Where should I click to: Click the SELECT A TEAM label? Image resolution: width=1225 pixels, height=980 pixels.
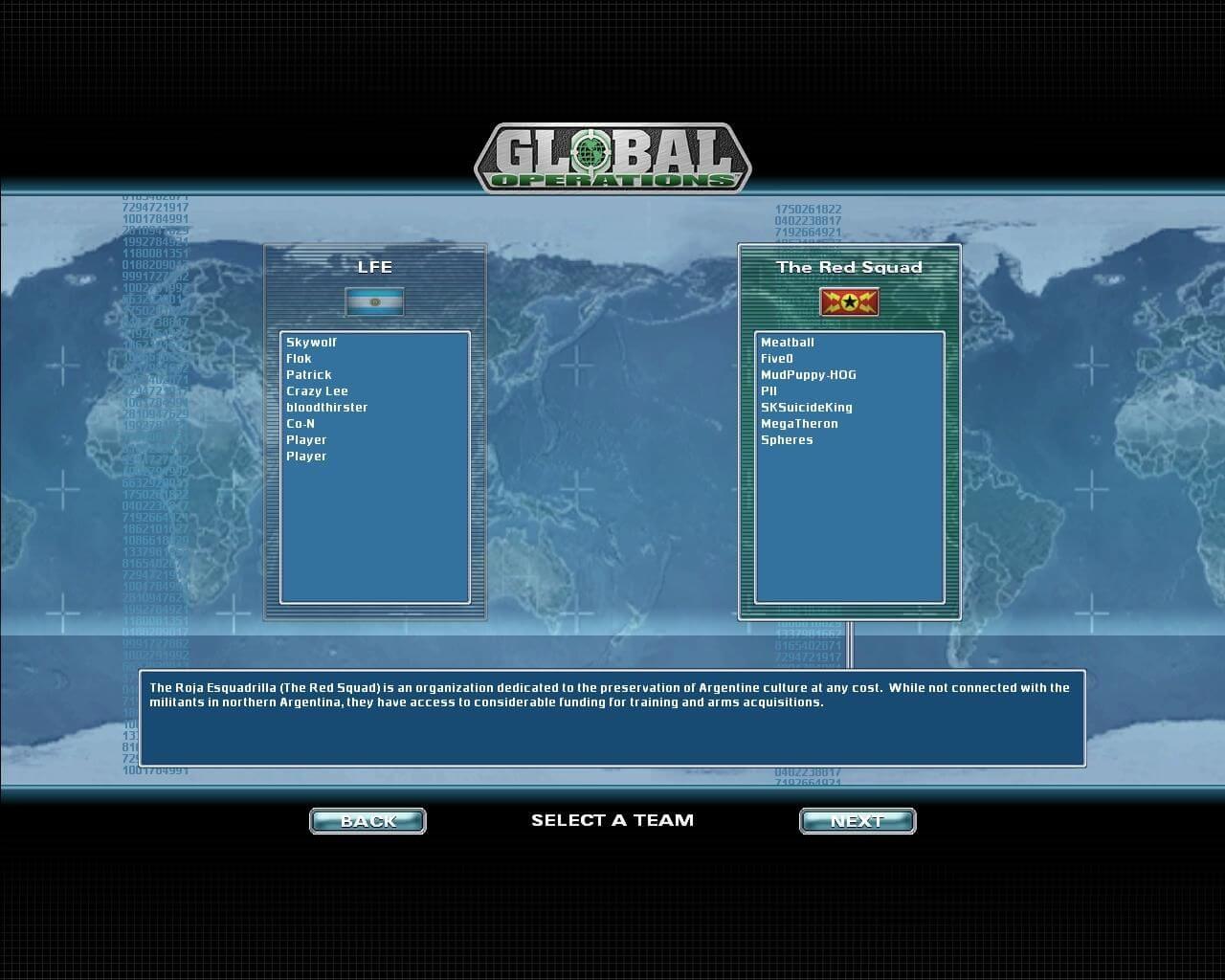pyautogui.click(x=612, y=820)
